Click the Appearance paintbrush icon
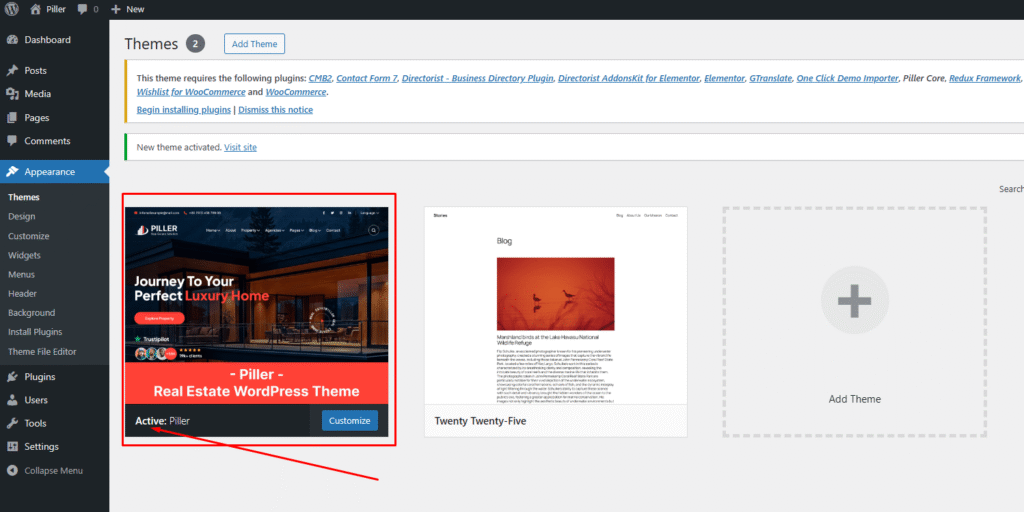1024x512 pixels. click(x=12, y=172)
